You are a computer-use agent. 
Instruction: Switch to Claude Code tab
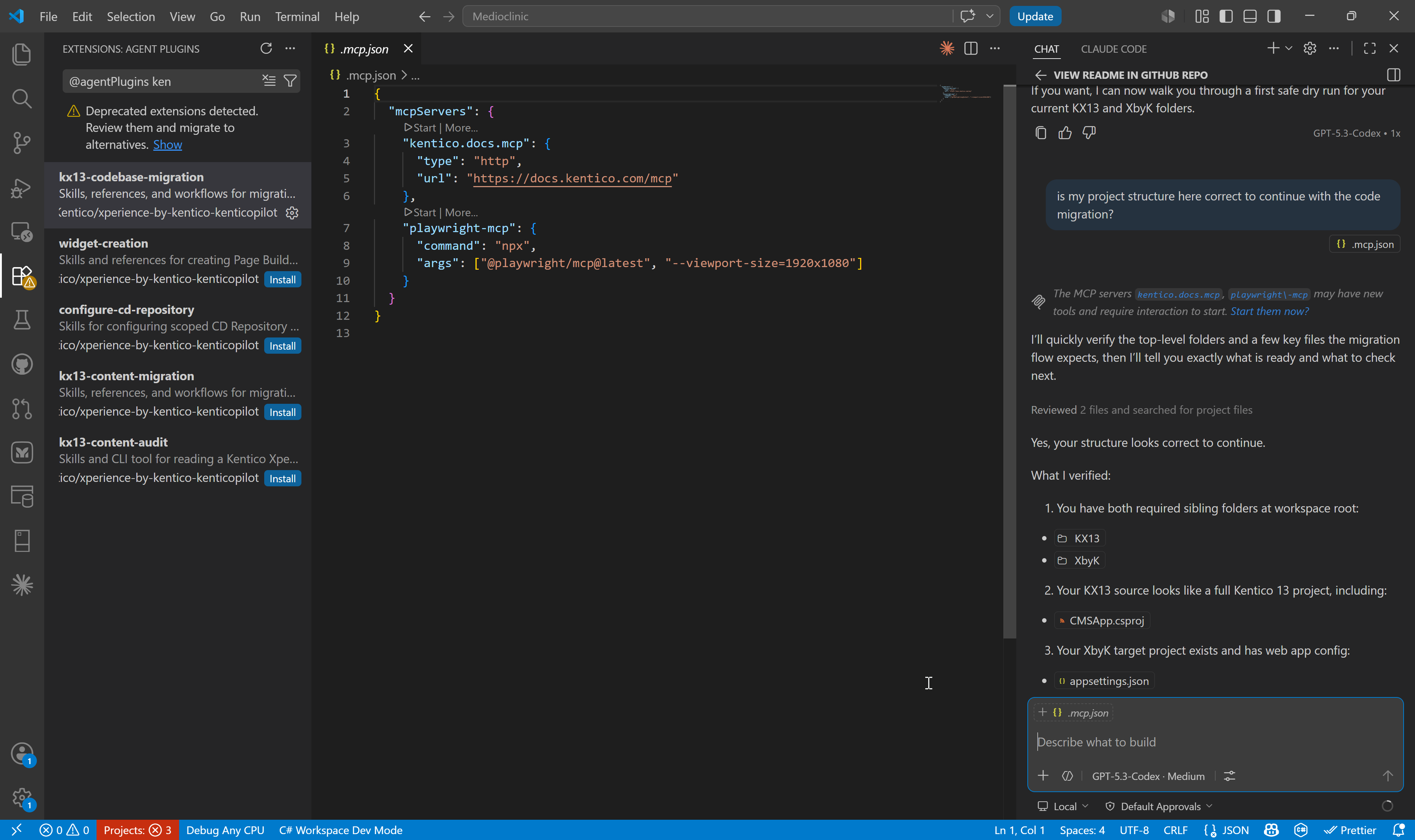[1113, 49]
